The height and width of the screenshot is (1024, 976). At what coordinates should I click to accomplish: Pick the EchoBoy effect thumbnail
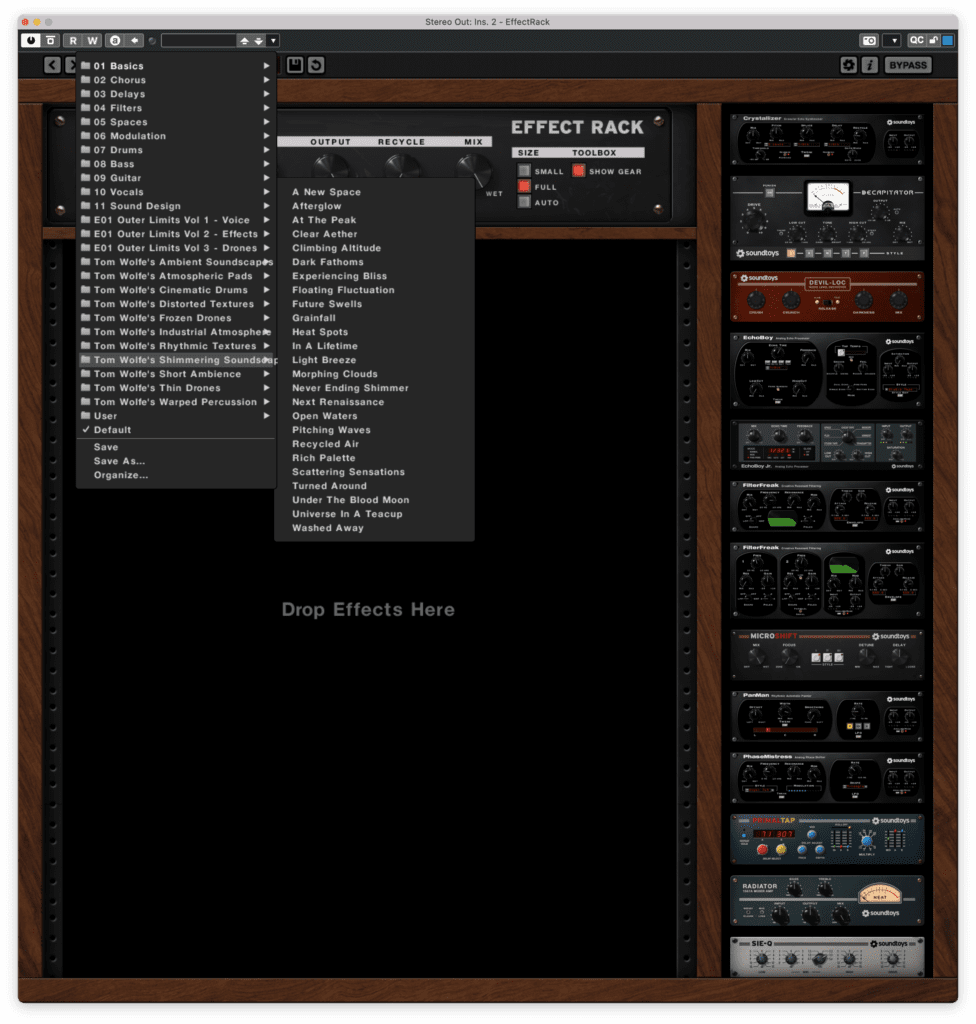[827, 370]
